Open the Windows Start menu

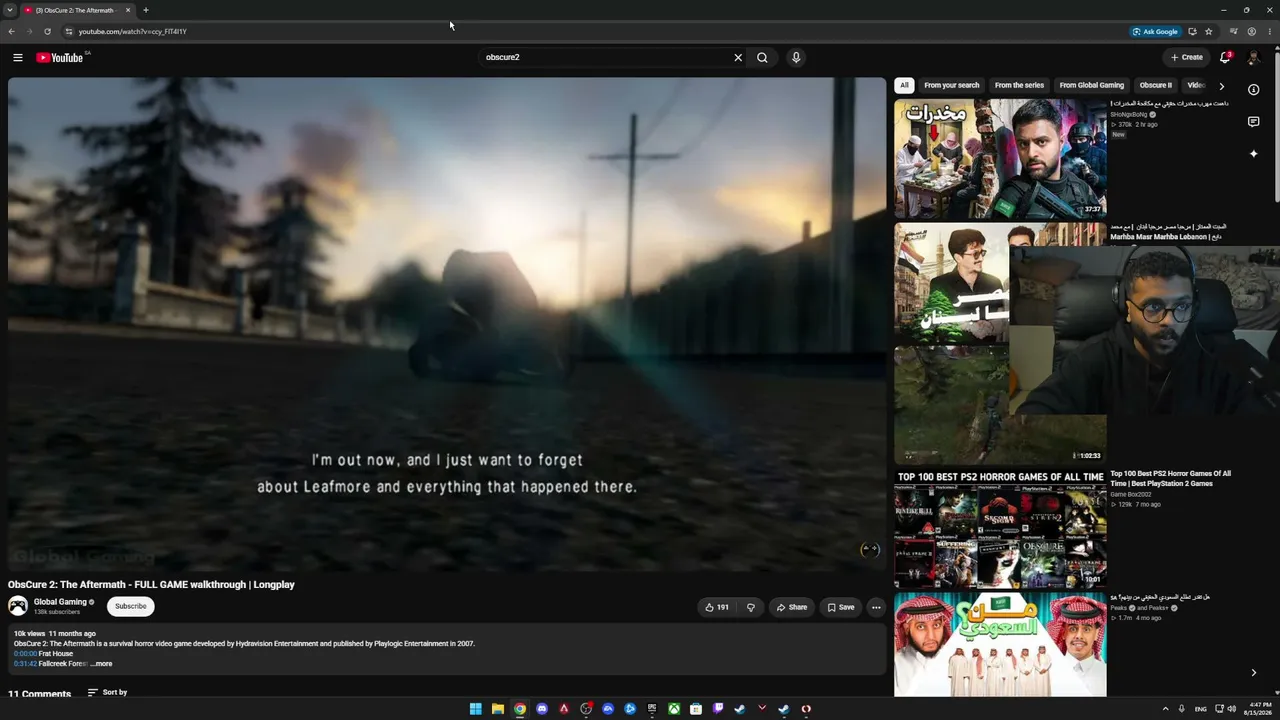pyautogui.click(x=476, y=709)
